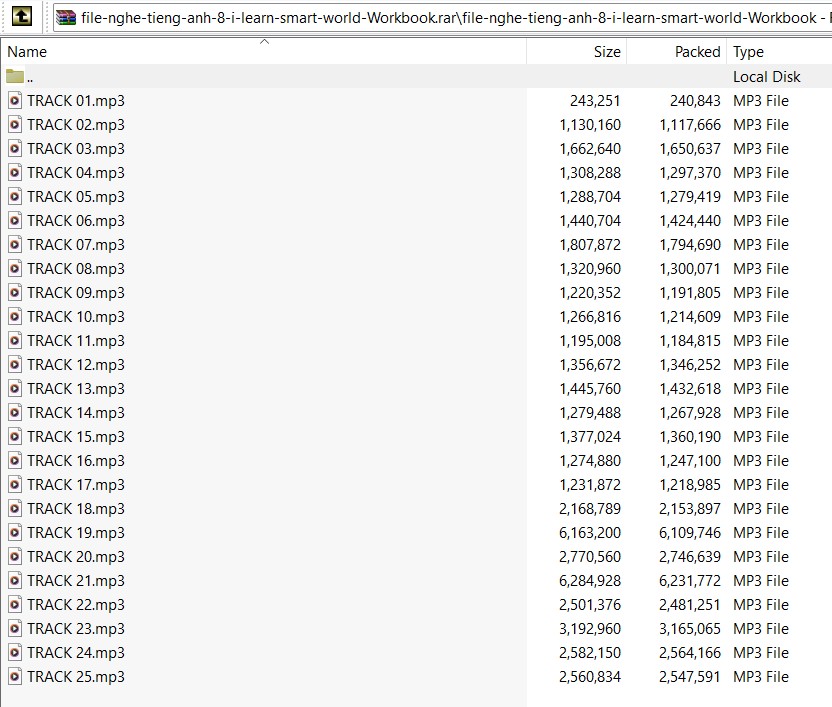Viewport: 832px width, 707px height.
Task: Click the up one level arrow icon
Action: click(x=23, y=17)
